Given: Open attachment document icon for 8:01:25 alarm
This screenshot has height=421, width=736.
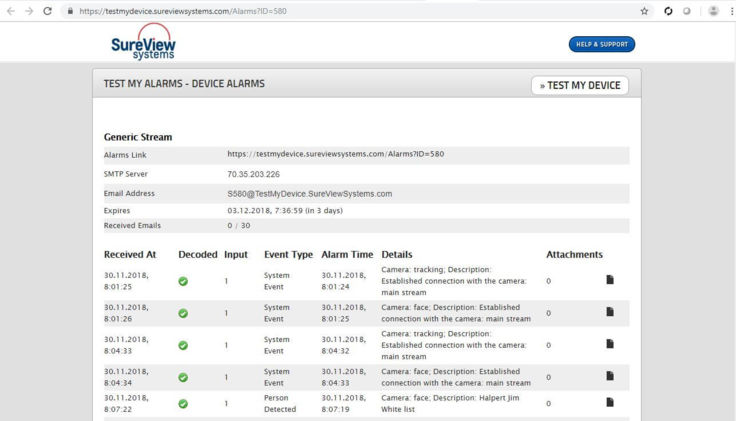Looking at the screenshot, I should tap(610, 280).
